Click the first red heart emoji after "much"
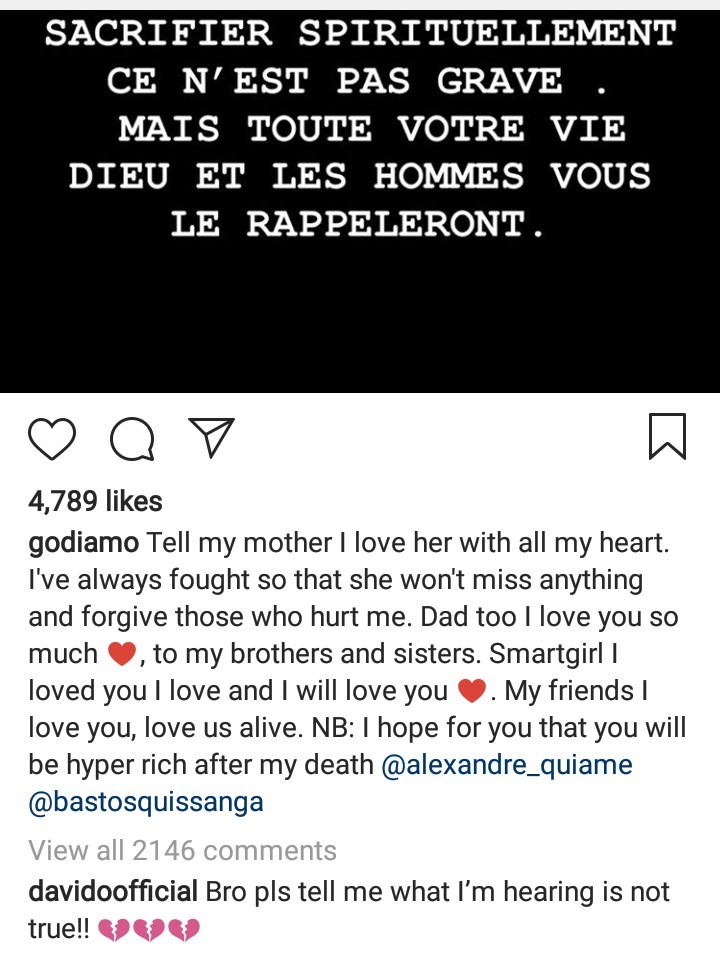Screen dimensions: 720x953 coord(120,655)
